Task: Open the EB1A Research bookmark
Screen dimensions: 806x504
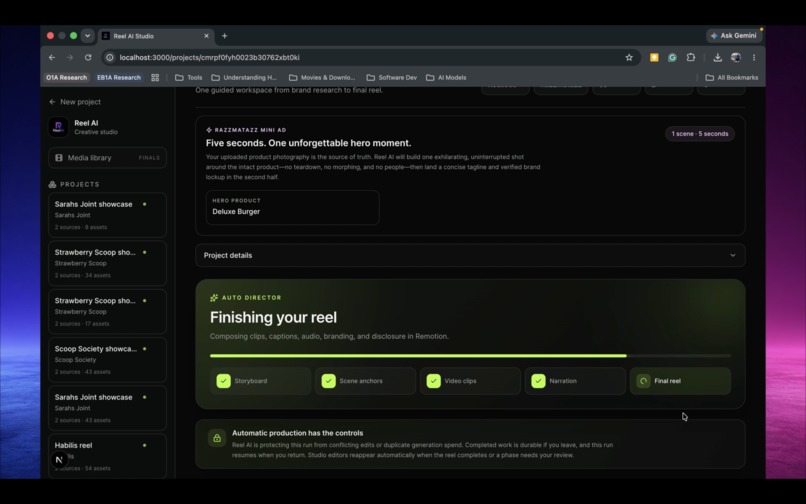Action: tap(119, 78)
